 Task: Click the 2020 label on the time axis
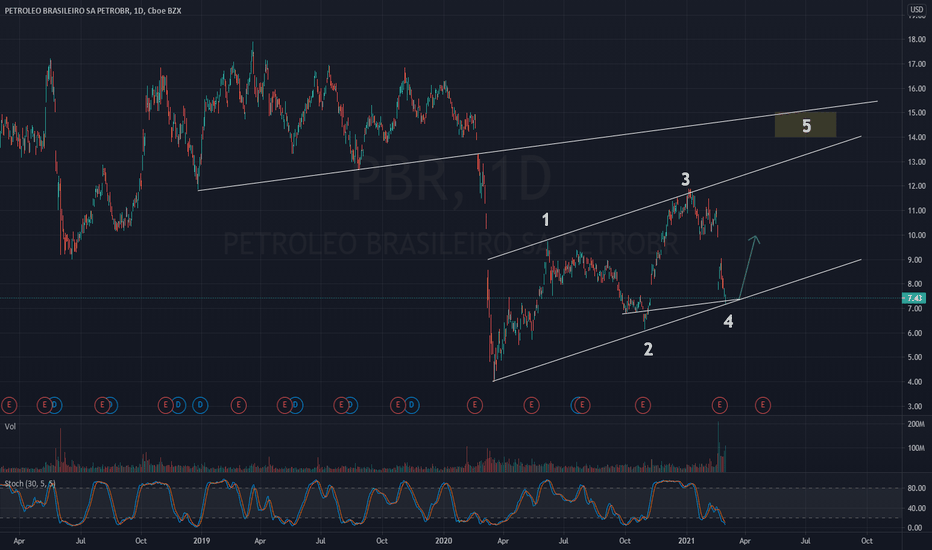click(x=443, y=540)
